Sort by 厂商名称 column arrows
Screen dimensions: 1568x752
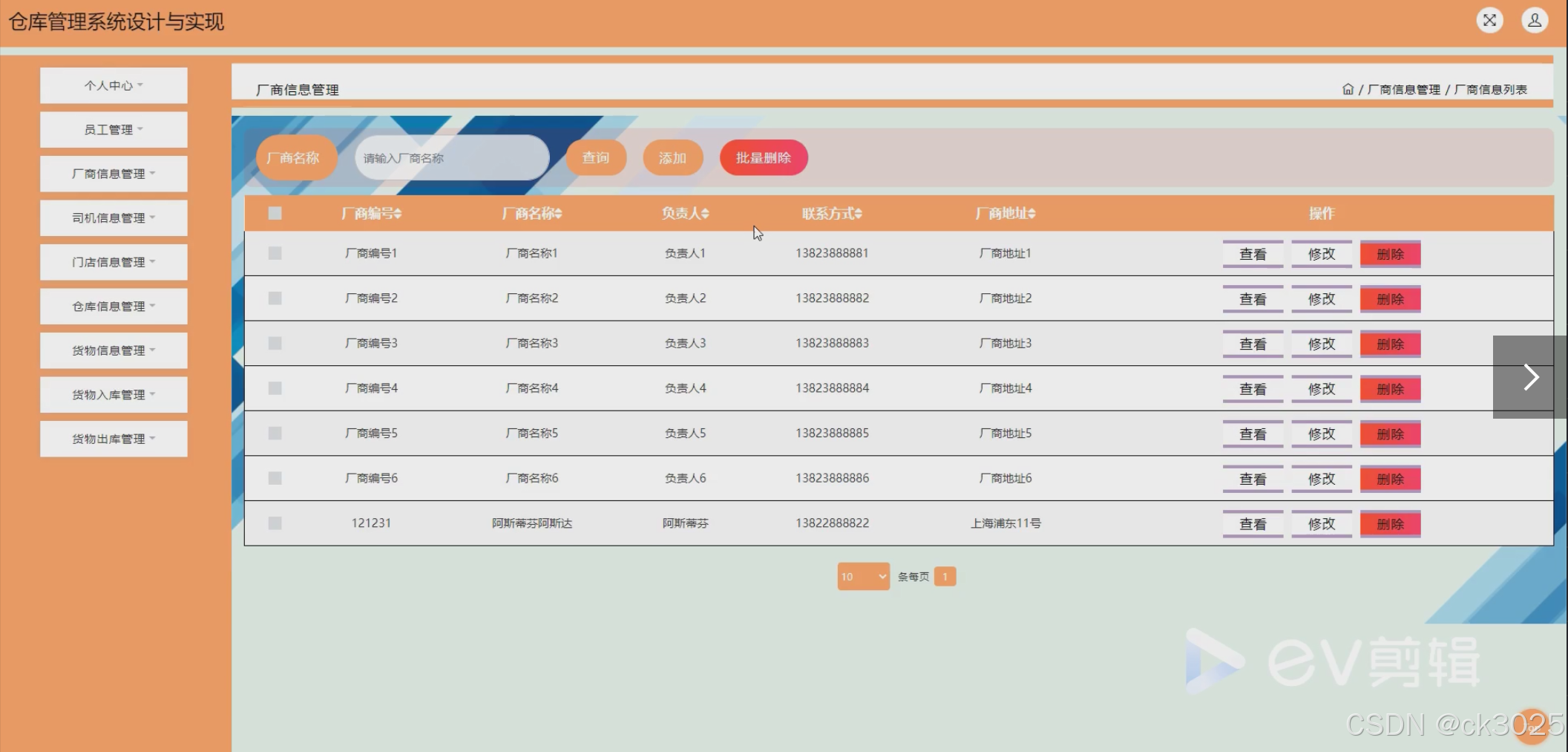tap(558, 214)
